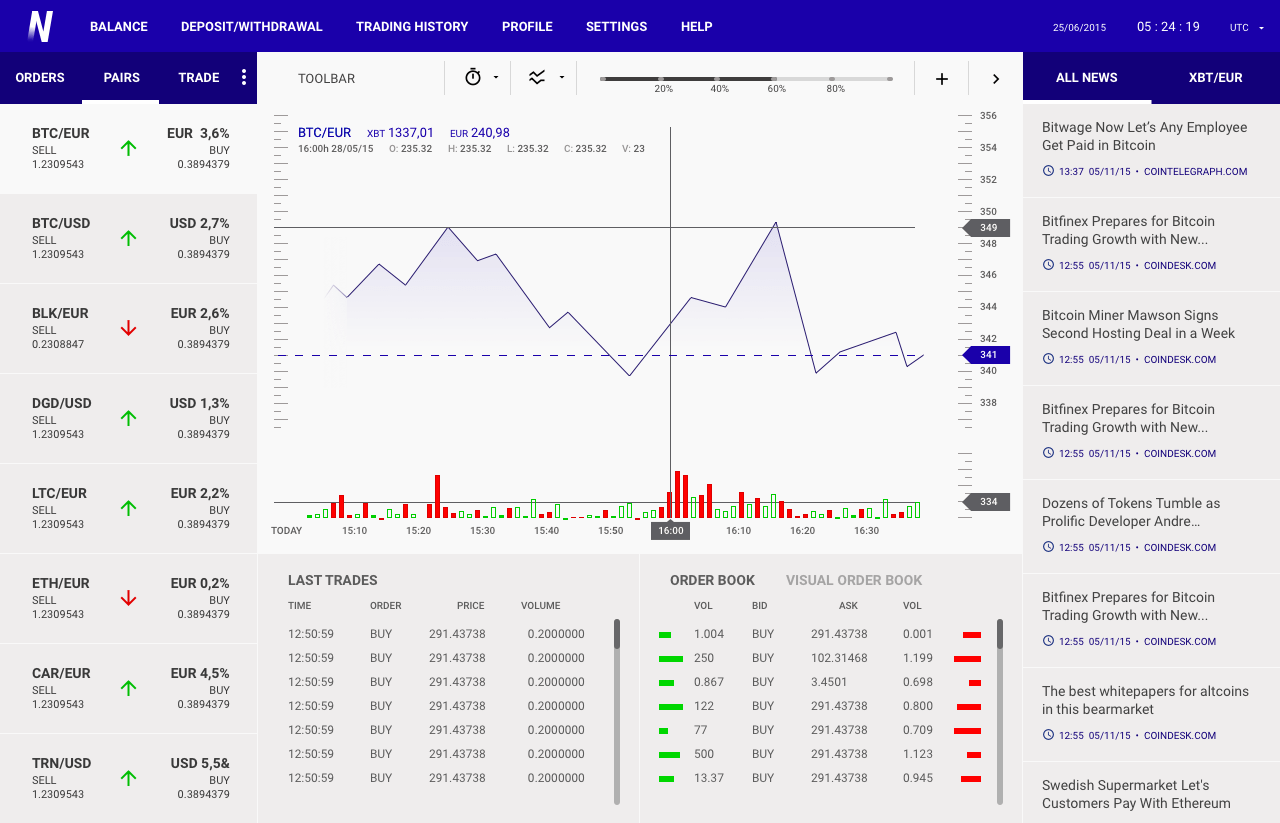Open the Bitcoin Miner Mawson news article
The height and width of the screenshot is (823, 1280).
pos(1138,324)
